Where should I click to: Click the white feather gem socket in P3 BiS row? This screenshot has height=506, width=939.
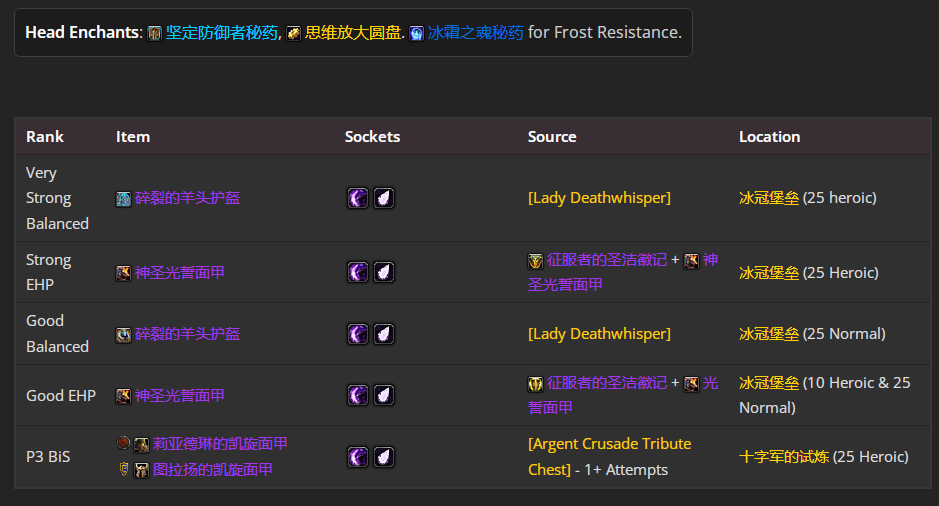pos(384,457)
